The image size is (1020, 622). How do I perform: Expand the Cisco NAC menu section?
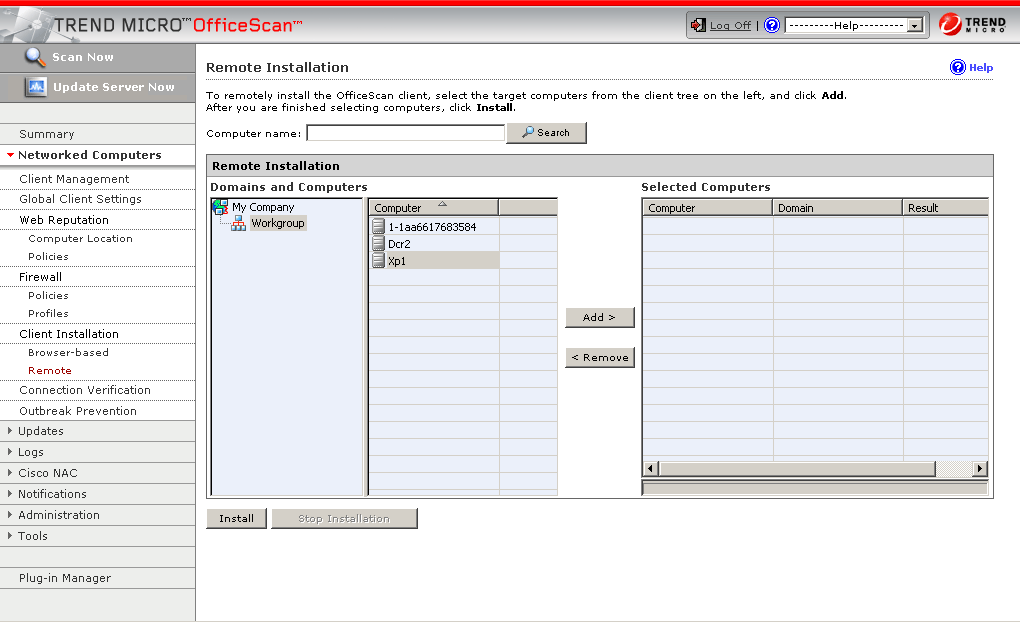[x=10, y=472]
